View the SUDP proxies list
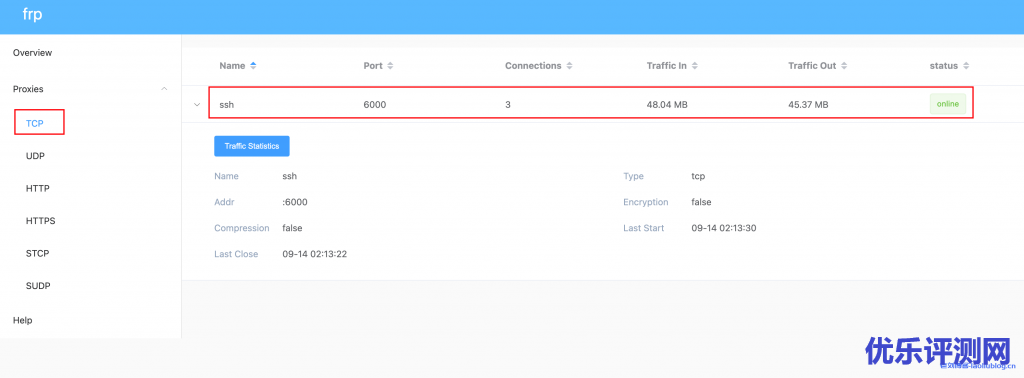Screen dimensions: 1024x378 click(x=38, y=286)
